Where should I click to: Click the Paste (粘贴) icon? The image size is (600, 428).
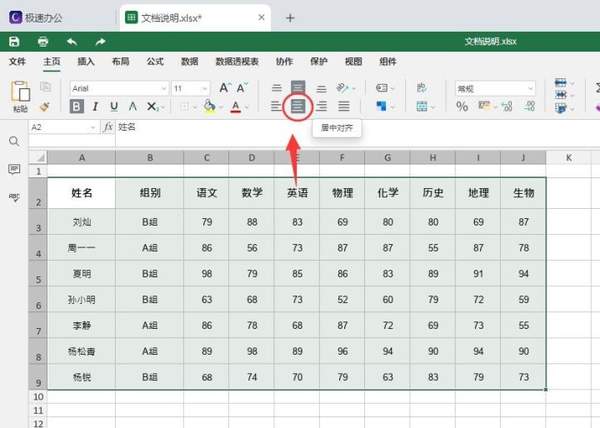click(19, 91)
